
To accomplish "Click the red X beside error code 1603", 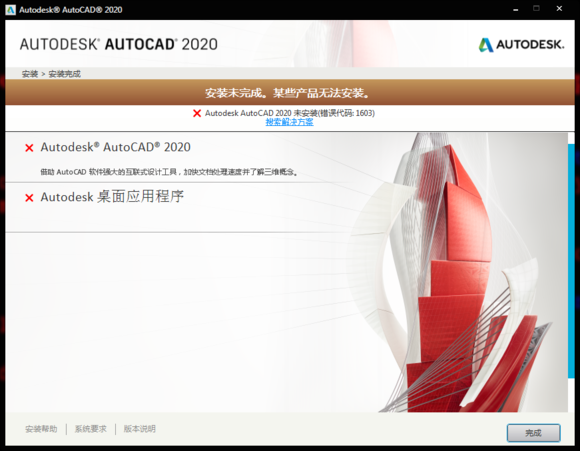I will 197,113.
